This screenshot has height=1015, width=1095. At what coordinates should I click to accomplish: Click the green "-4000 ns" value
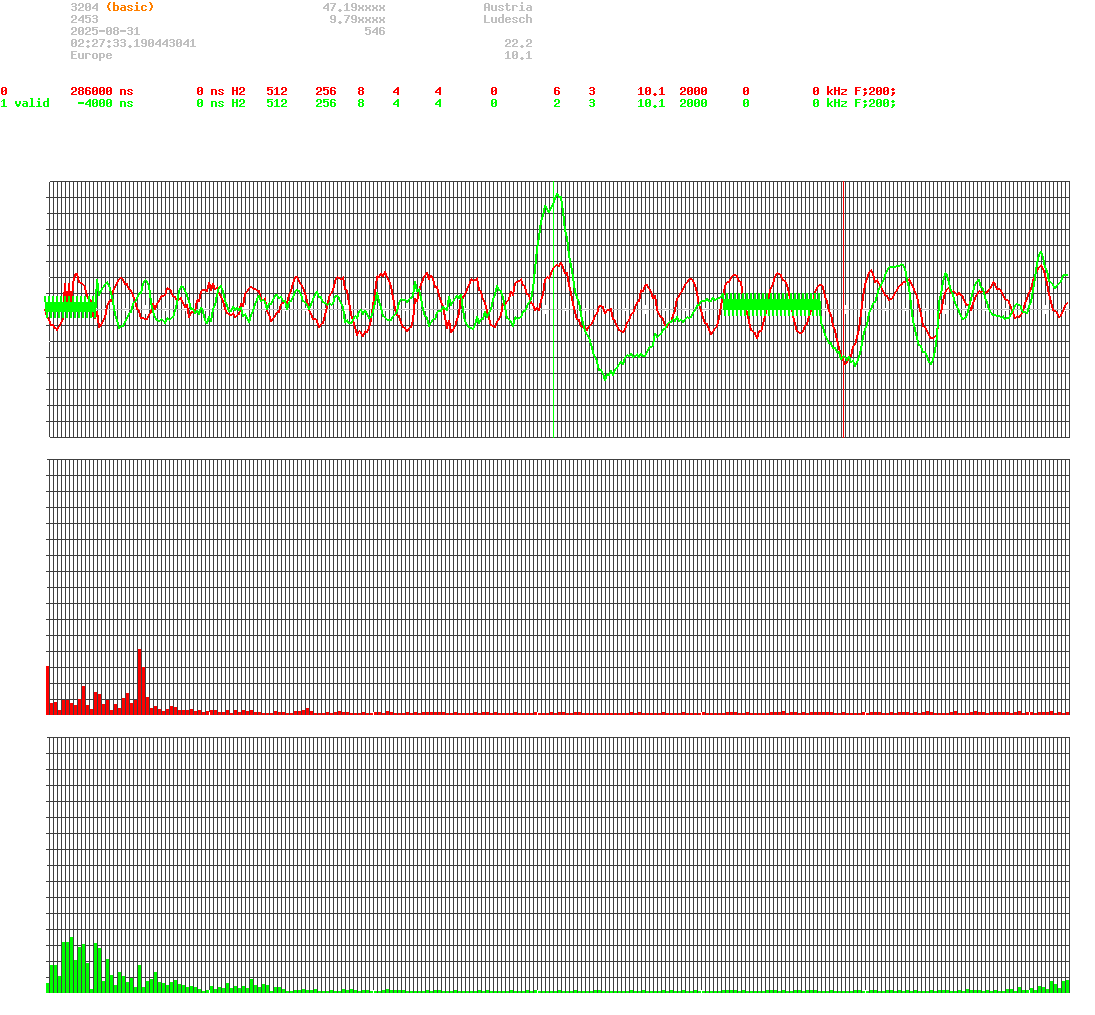pyautogui.click(x=105, y=103)
